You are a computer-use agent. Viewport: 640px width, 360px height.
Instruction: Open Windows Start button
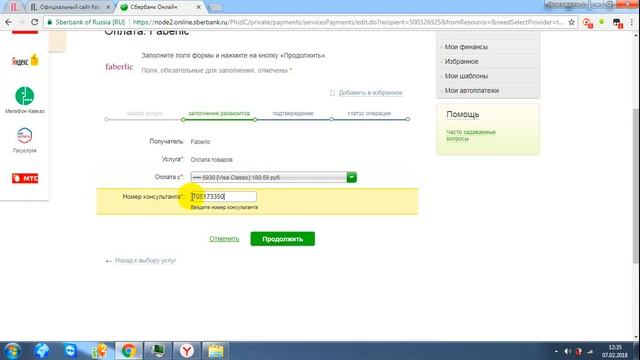(12, 351)
